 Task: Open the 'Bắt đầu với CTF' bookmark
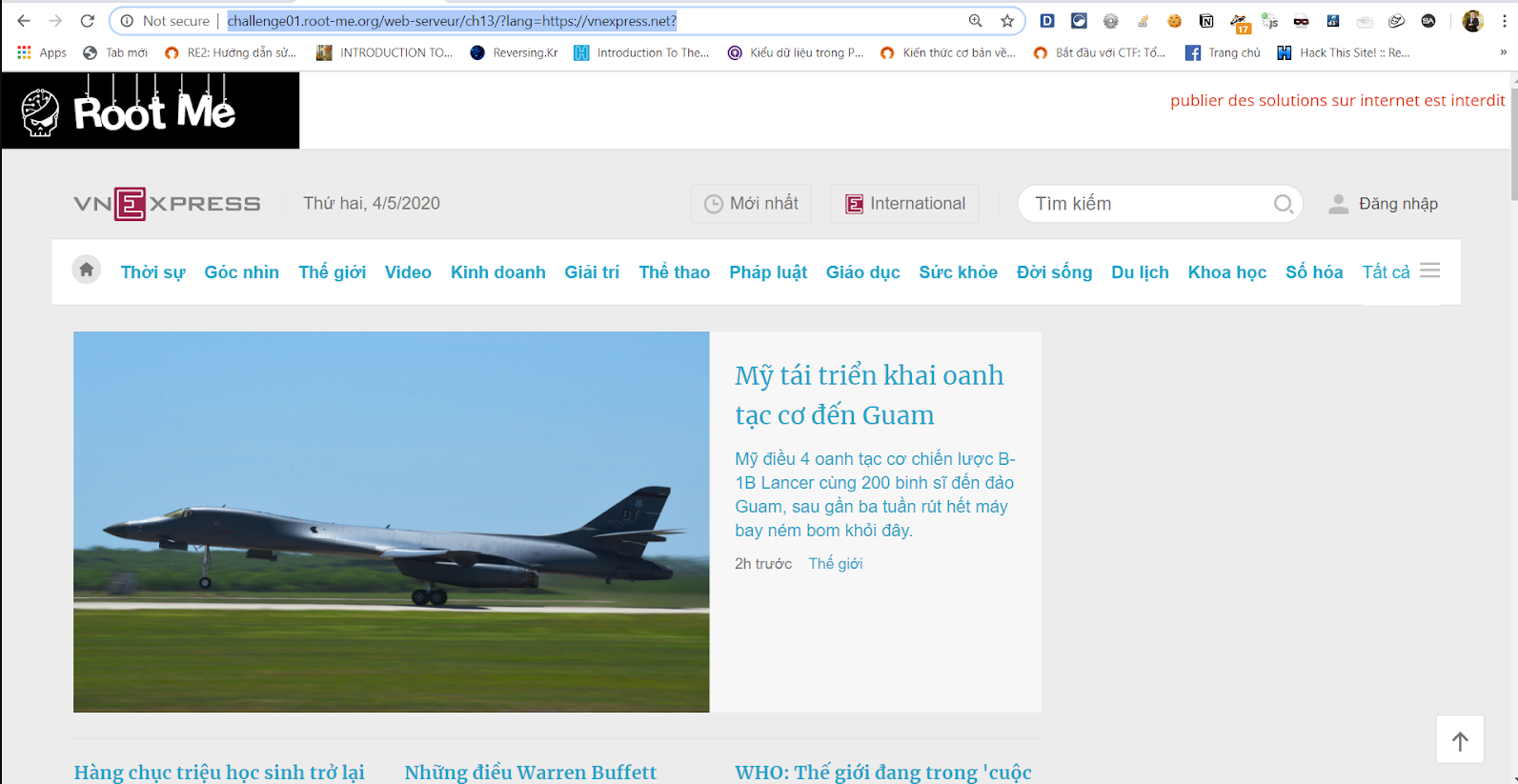(1100, 53)
